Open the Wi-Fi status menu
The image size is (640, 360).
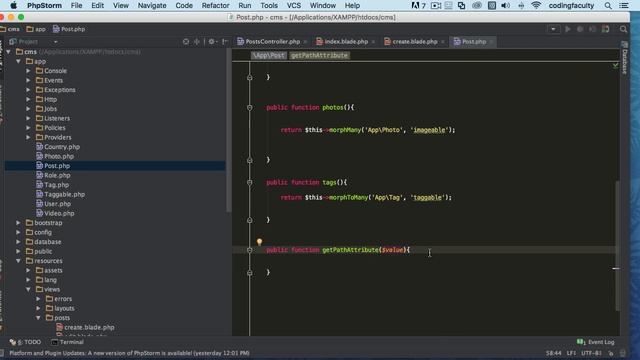[x=536, y=5]
